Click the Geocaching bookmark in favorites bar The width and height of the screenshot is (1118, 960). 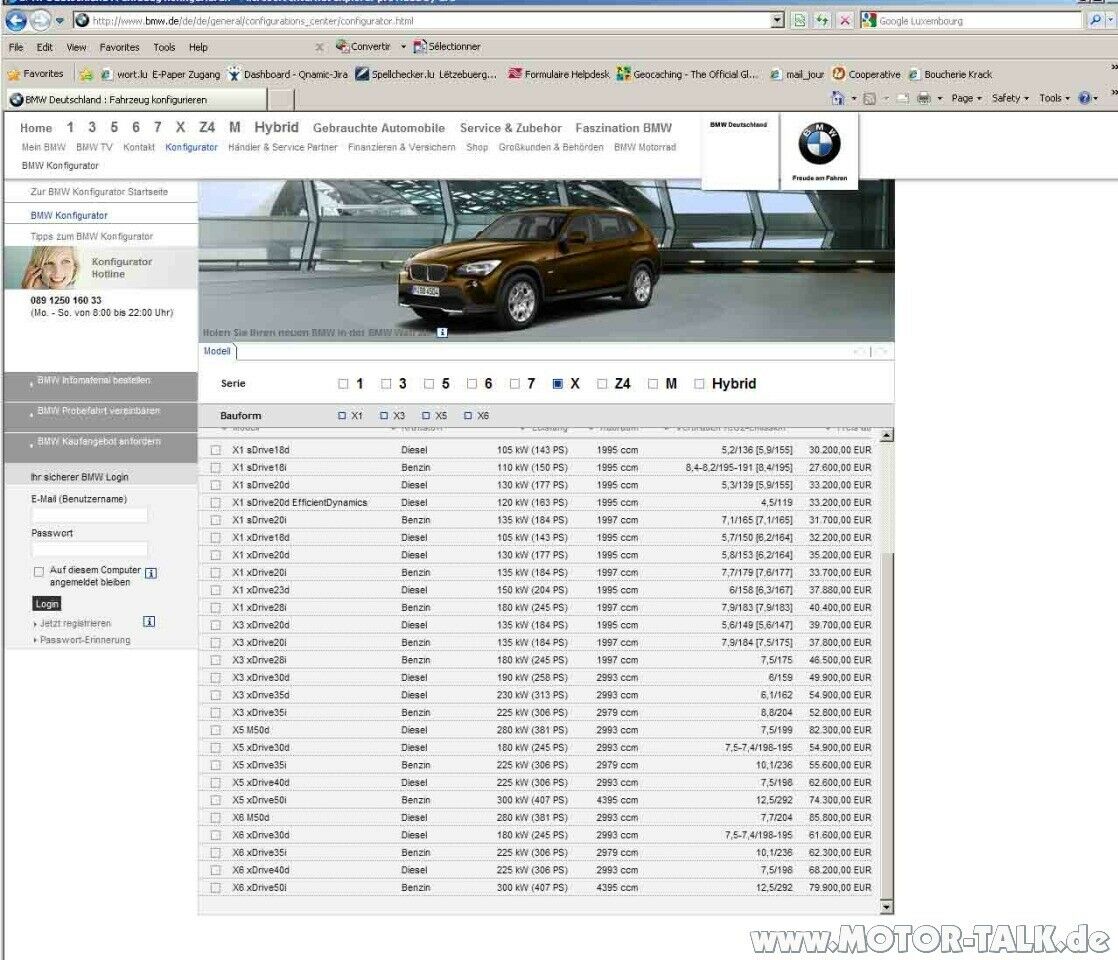pos(688,74)
